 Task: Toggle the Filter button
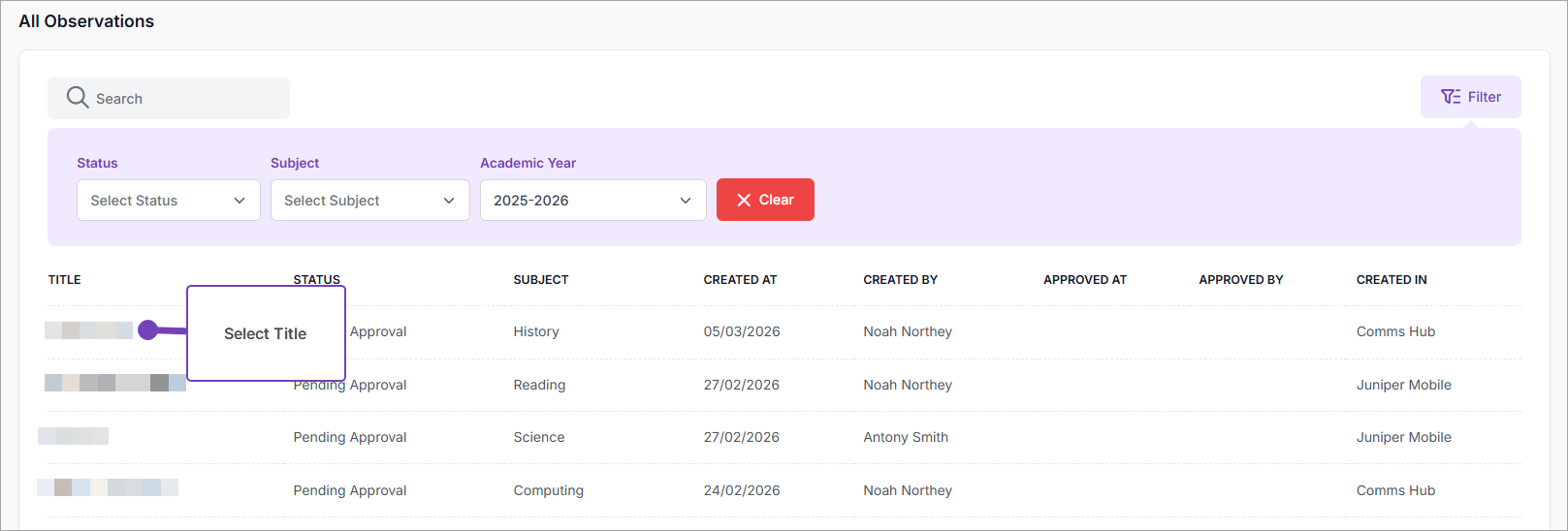tap(1470, 97)
